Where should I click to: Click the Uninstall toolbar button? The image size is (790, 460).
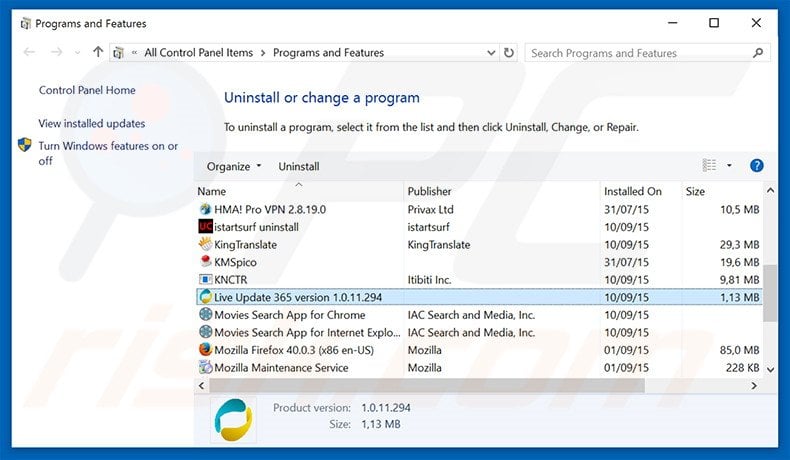coord(299,166)
